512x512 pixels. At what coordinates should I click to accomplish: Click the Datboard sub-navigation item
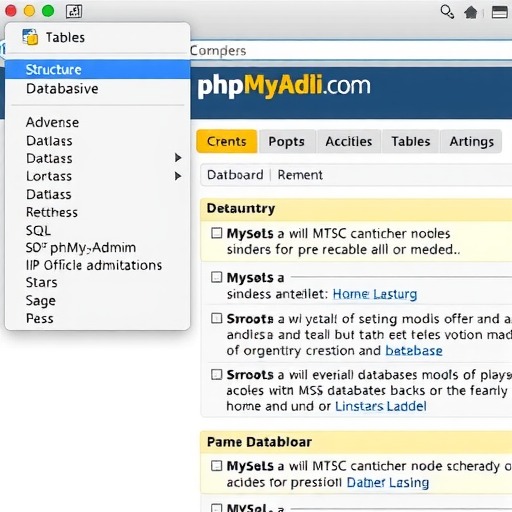point(235,175)
